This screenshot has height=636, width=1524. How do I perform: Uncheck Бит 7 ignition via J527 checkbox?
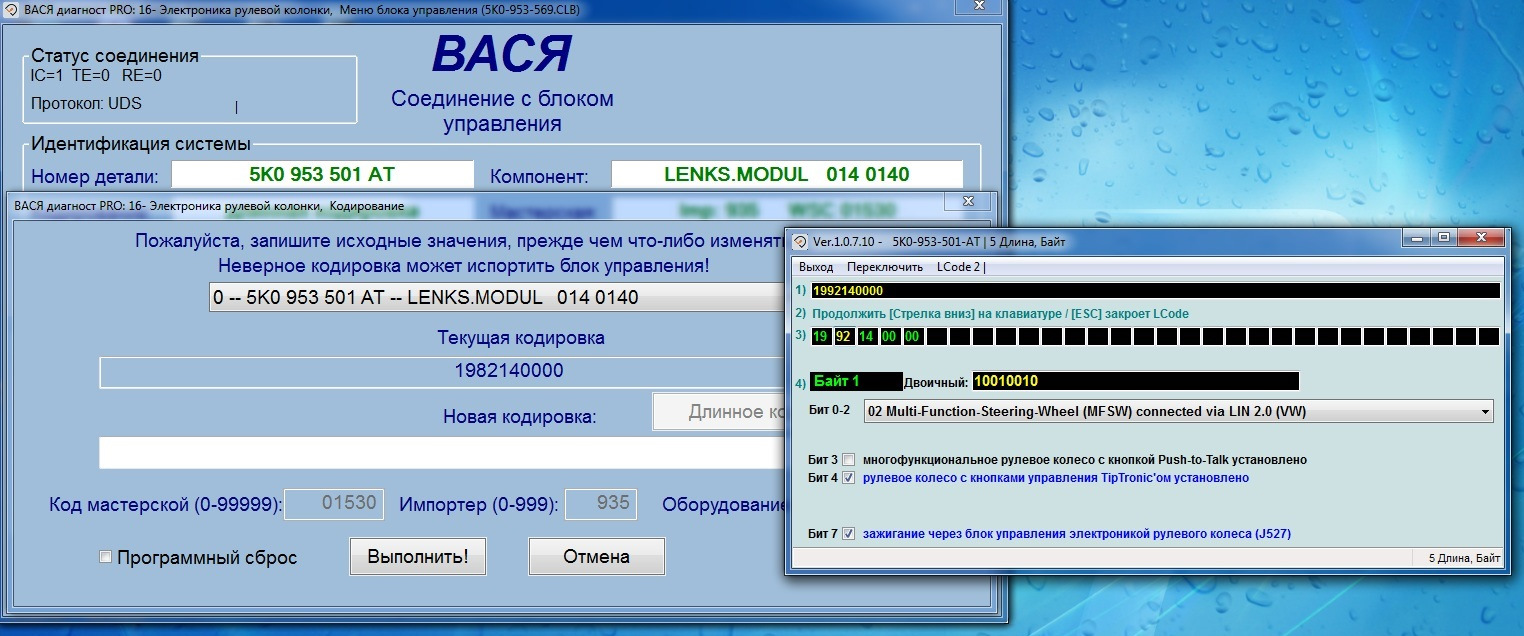pyautogui.click(x=849, y=534)
